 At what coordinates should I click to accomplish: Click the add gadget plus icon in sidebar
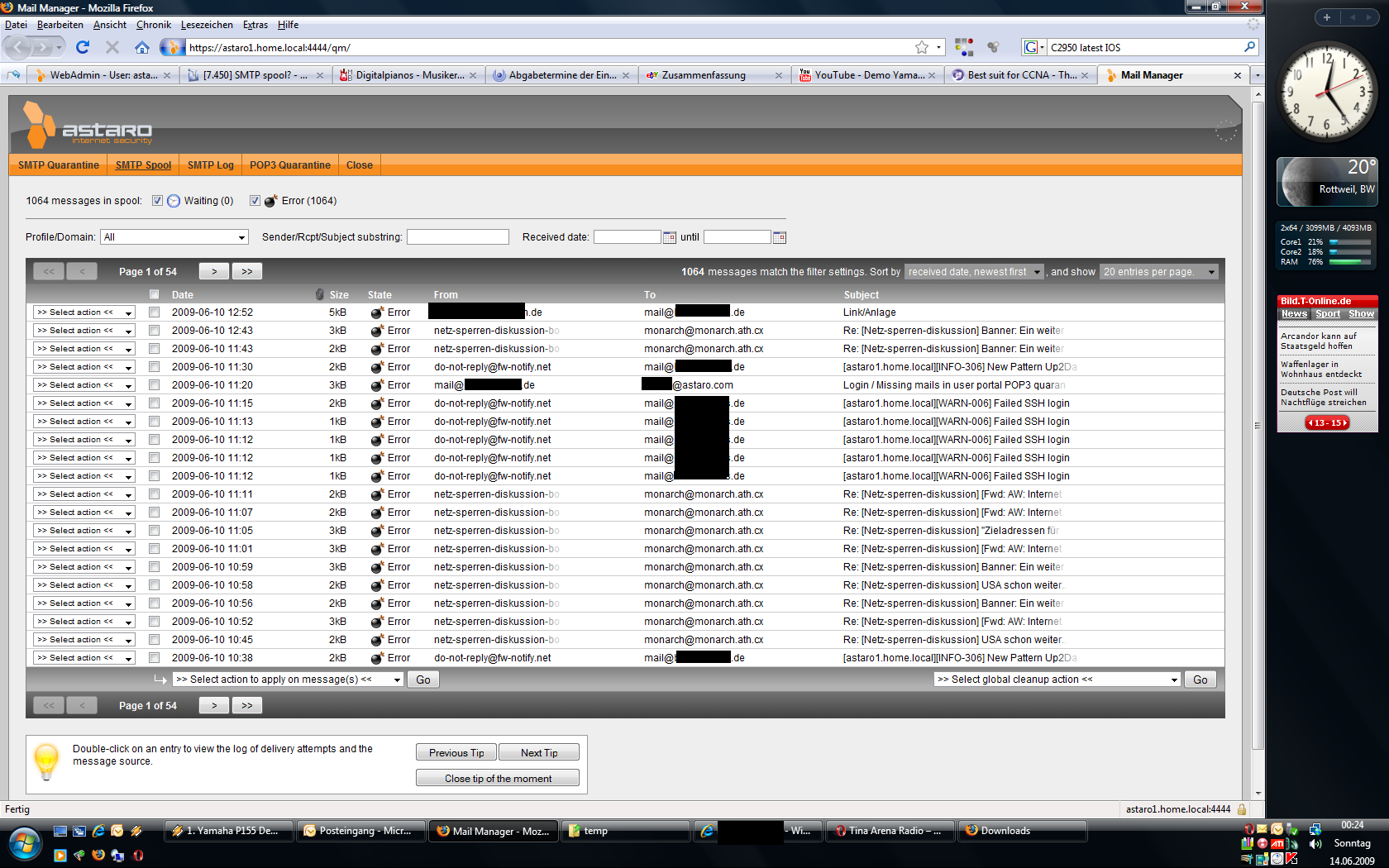(1326, 17)
